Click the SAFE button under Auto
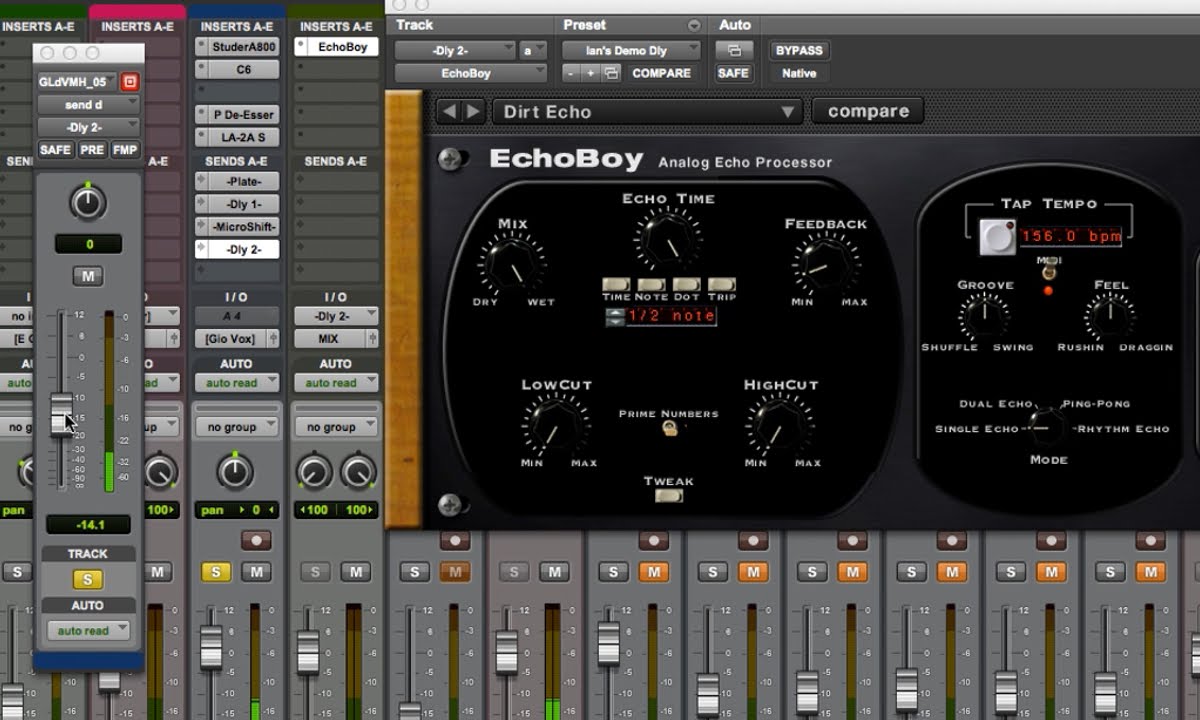 point(734,73)
